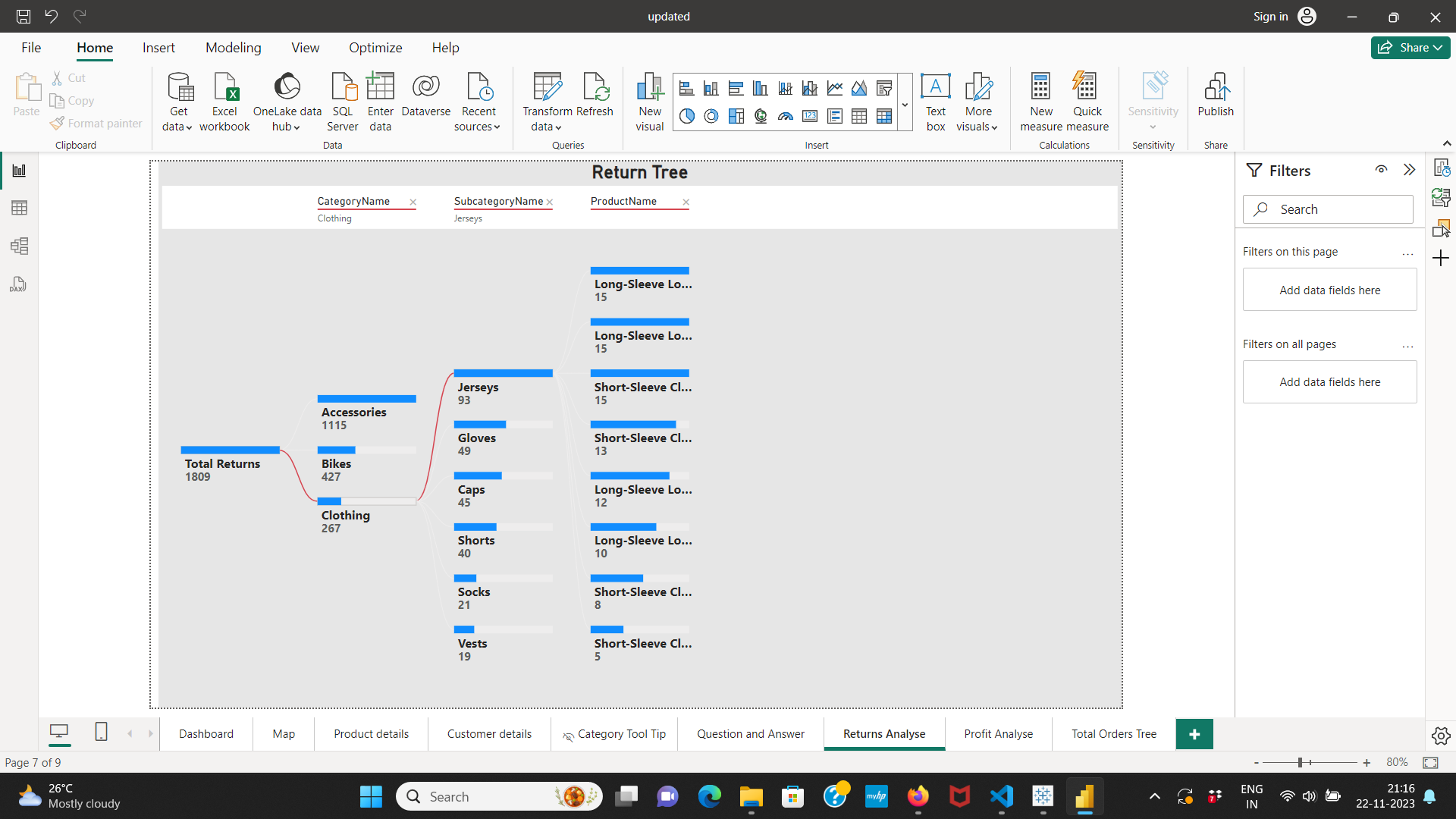The image size is (1456, 819).
Task: Click the Filters search box
Action: coord(1329,209)
